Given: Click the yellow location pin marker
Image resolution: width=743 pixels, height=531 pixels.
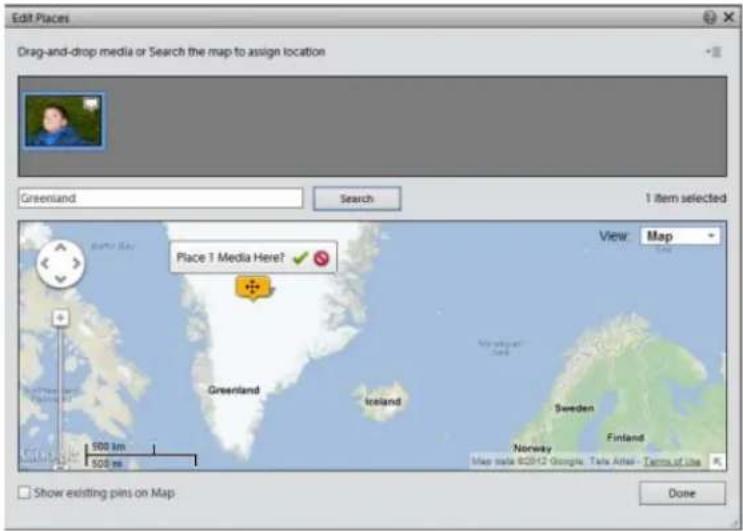Looking at the screenshot, I should tap(253, 288).
